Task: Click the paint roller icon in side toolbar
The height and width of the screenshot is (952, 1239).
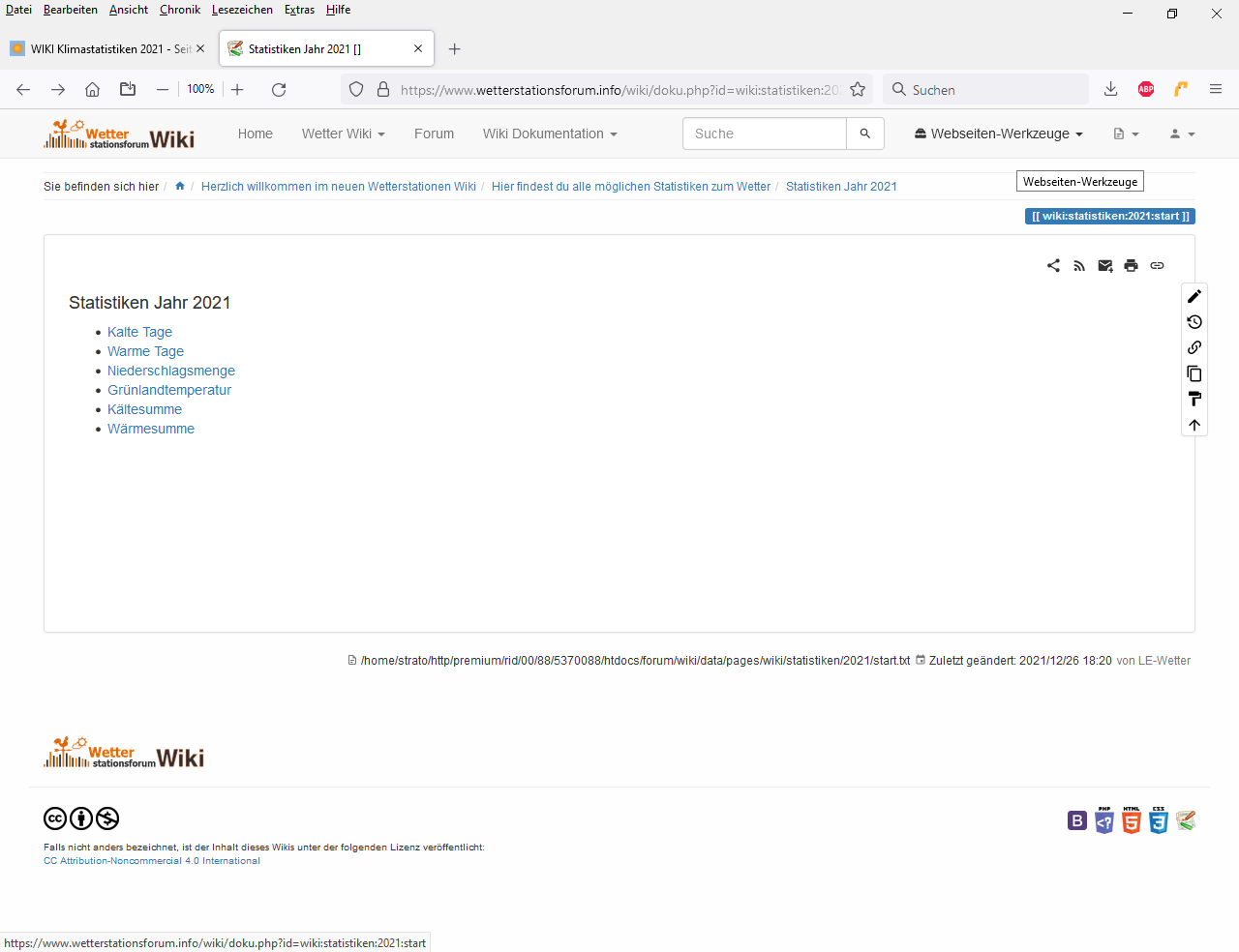Action: coord(1194,399)
